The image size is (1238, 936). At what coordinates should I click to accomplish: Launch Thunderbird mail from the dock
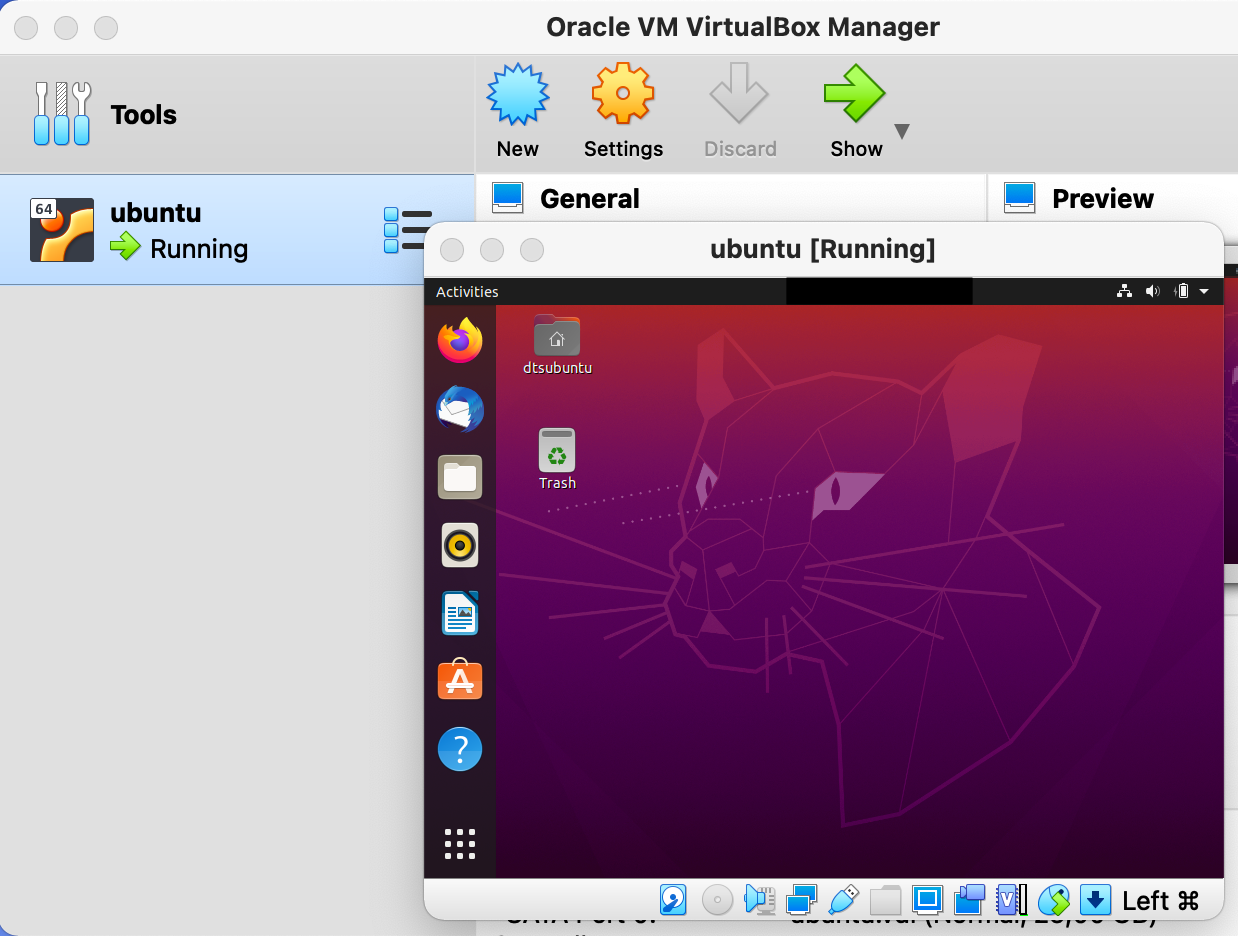coord(459,409)
